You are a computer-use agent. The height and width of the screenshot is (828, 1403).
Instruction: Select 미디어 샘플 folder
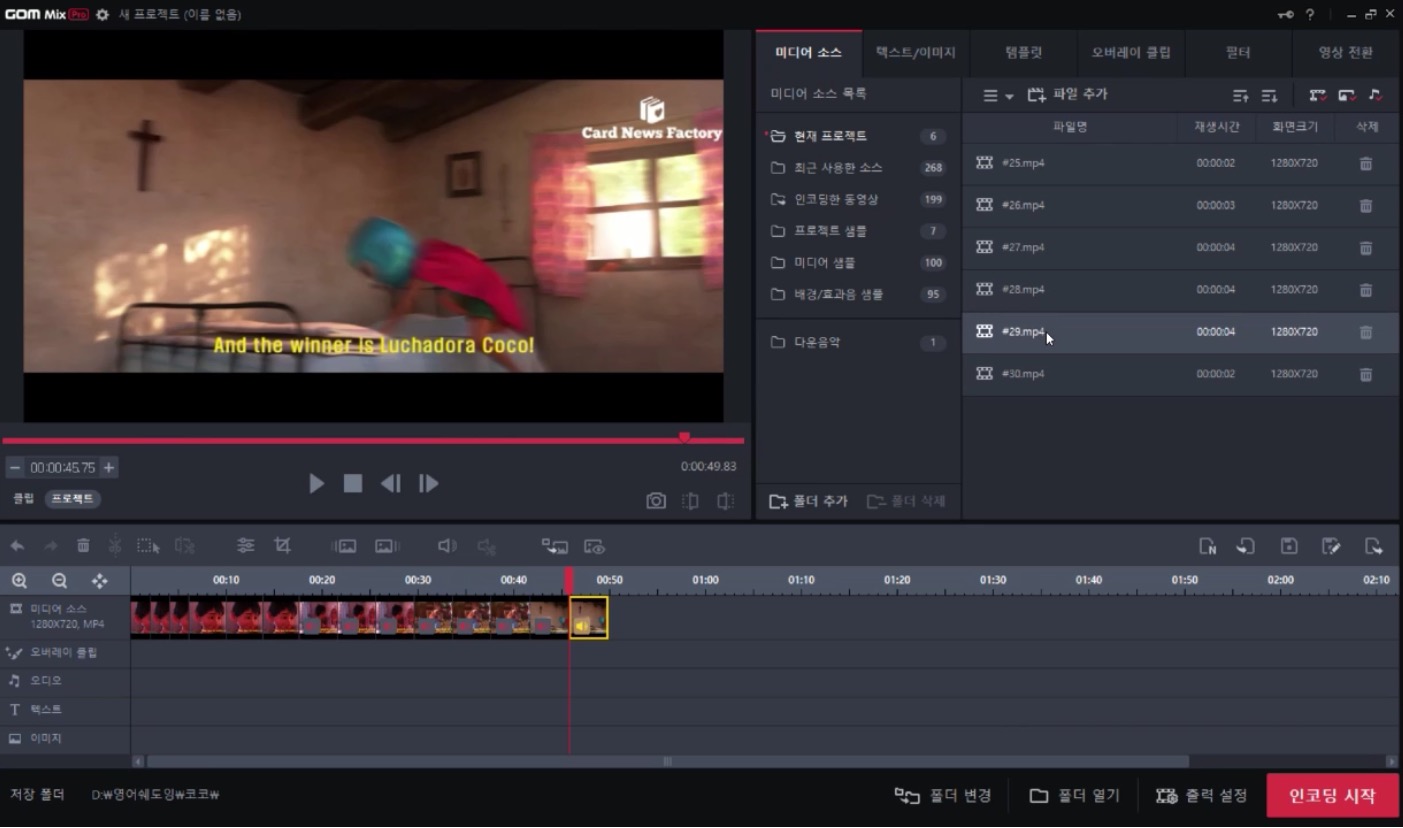click(x=858, y=263)
